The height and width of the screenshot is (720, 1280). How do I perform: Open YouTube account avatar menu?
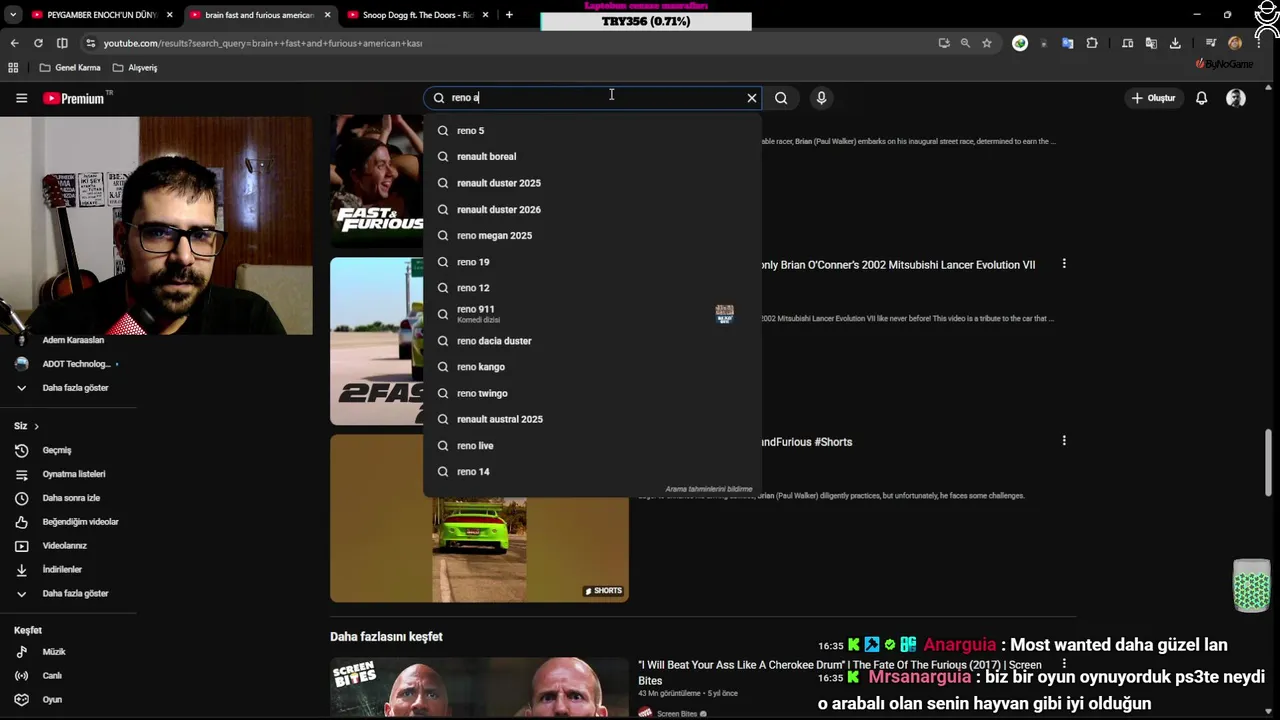1236,98
